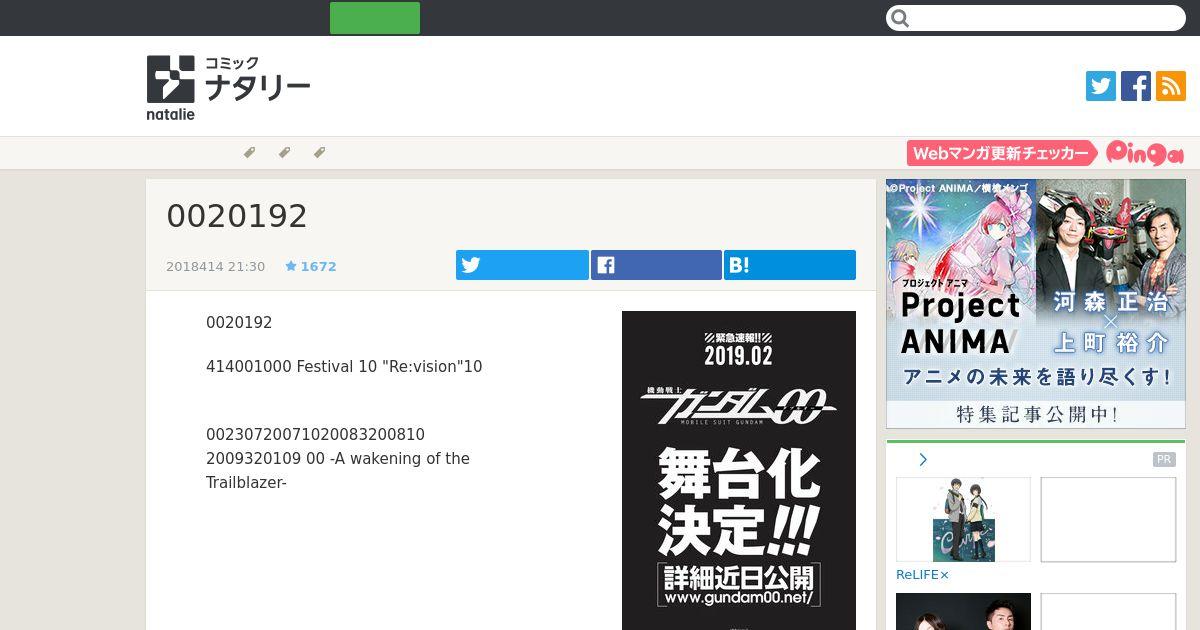Click the green button in top bar
The image size is (1200, 630).
pyautogui.click(x=375, y=18)
